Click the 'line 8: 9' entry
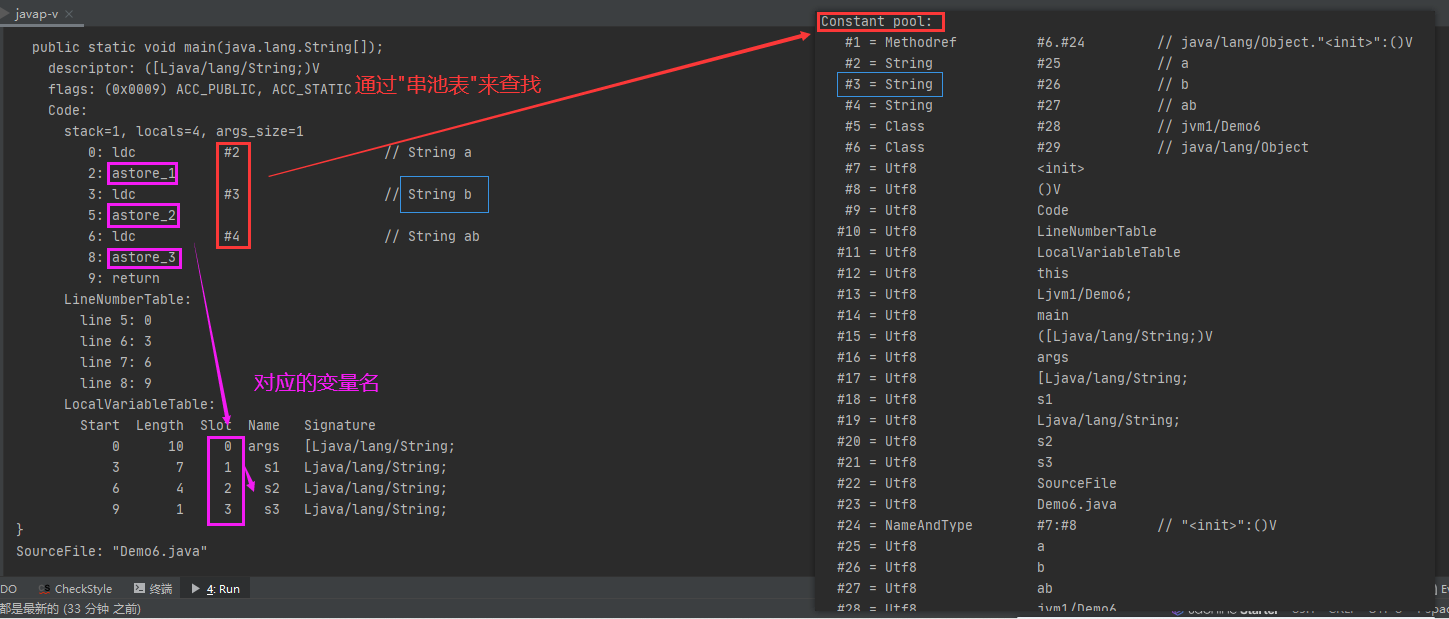The image size is (1449, 619). pyautogui.click(x=116, y=383)
